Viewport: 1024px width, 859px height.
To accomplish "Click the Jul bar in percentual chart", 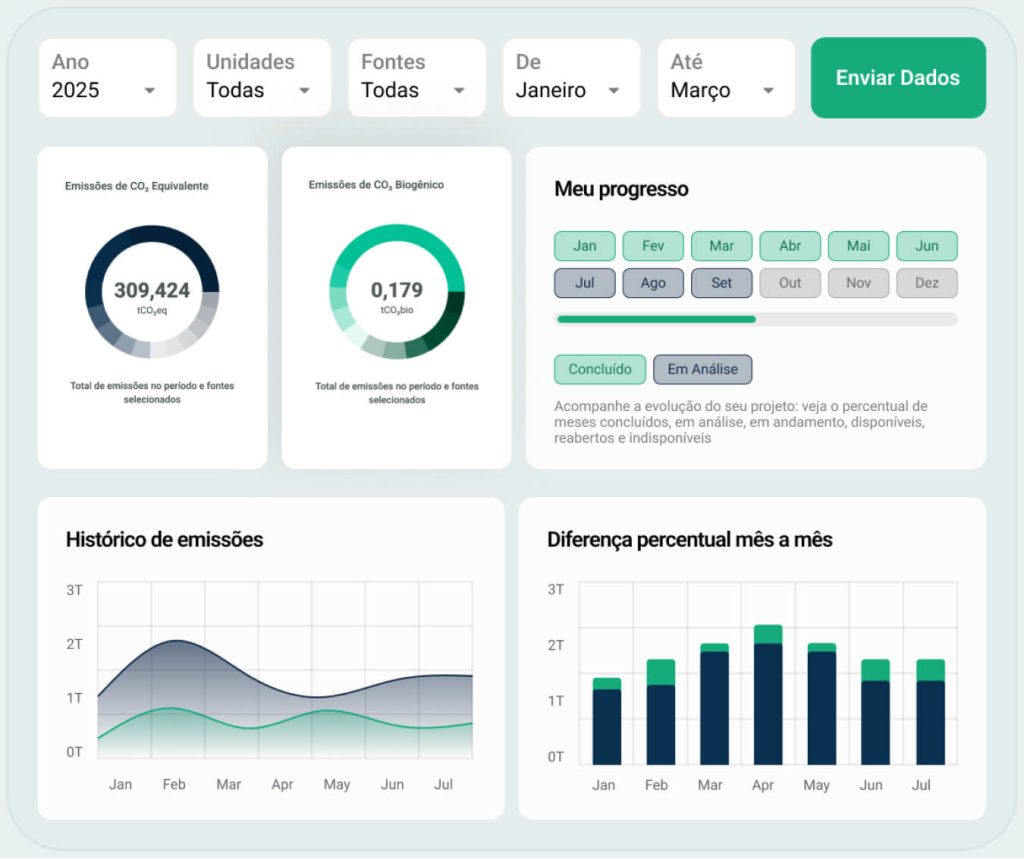I will point(931,712).
